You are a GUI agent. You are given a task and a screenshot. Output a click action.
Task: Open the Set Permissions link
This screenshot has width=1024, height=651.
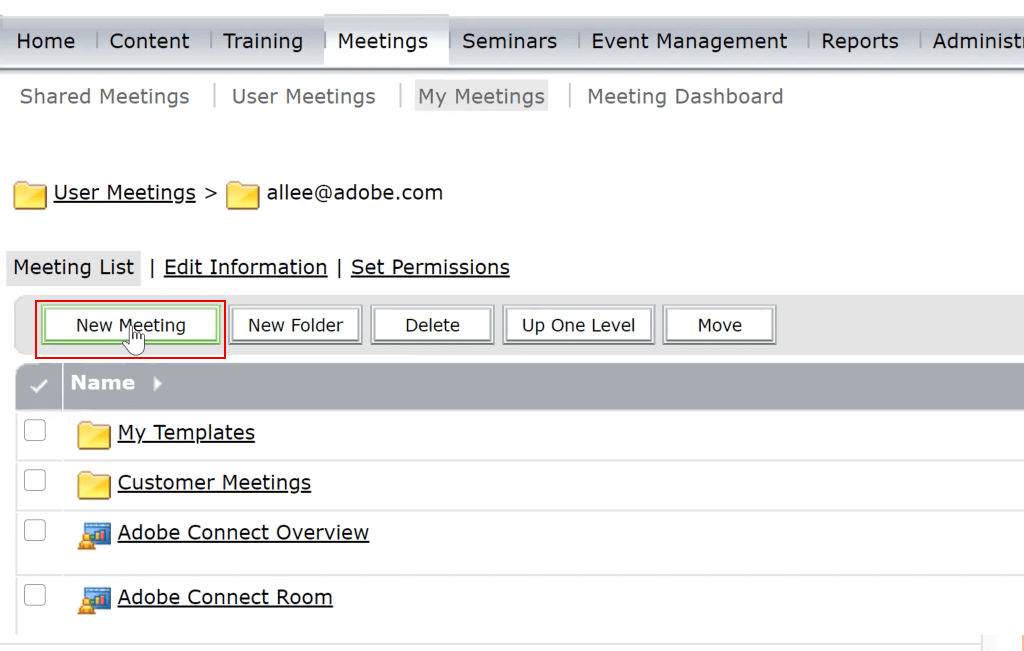[430, 267]
